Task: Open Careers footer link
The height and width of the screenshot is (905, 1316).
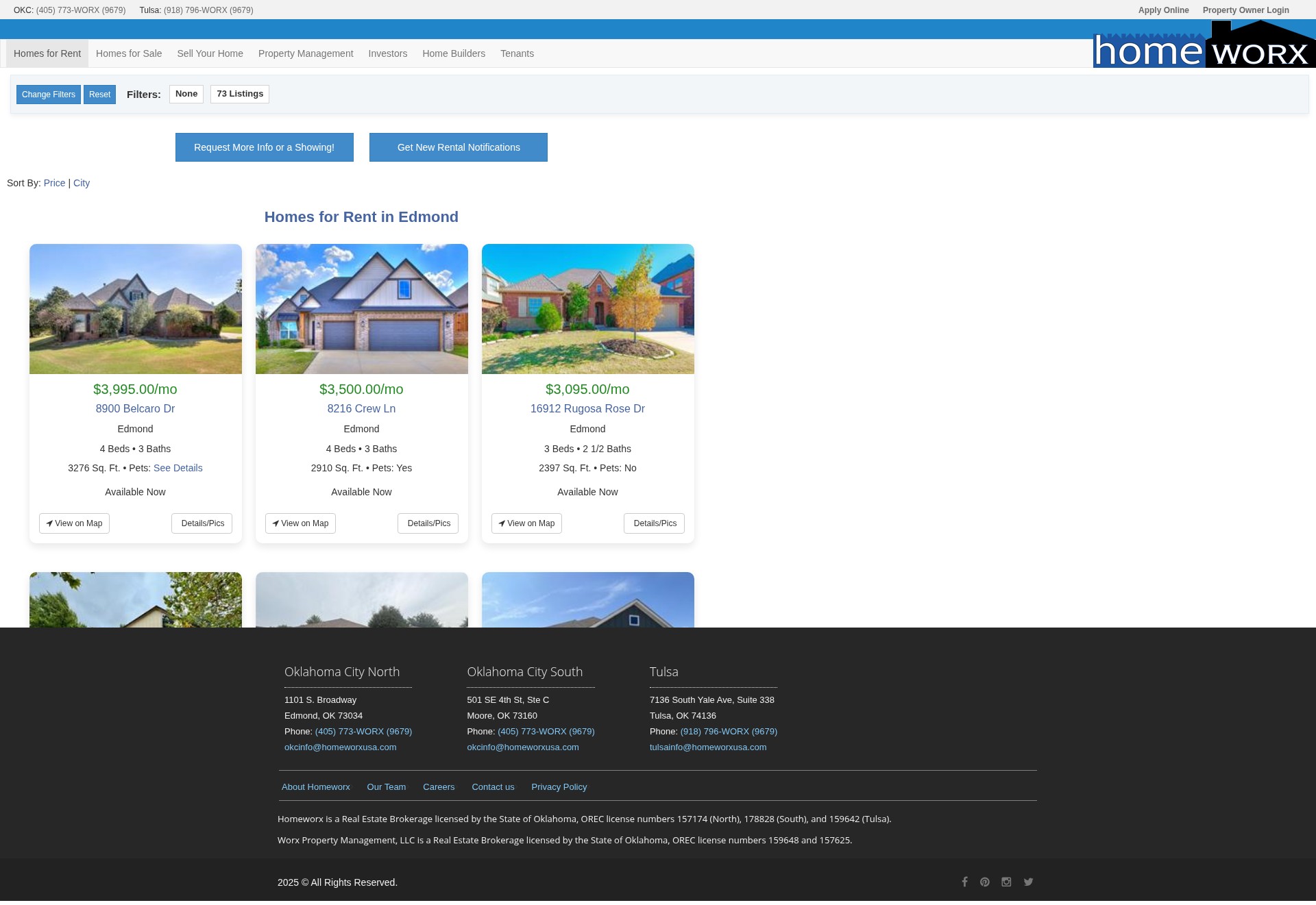Action: coord(439,787)
